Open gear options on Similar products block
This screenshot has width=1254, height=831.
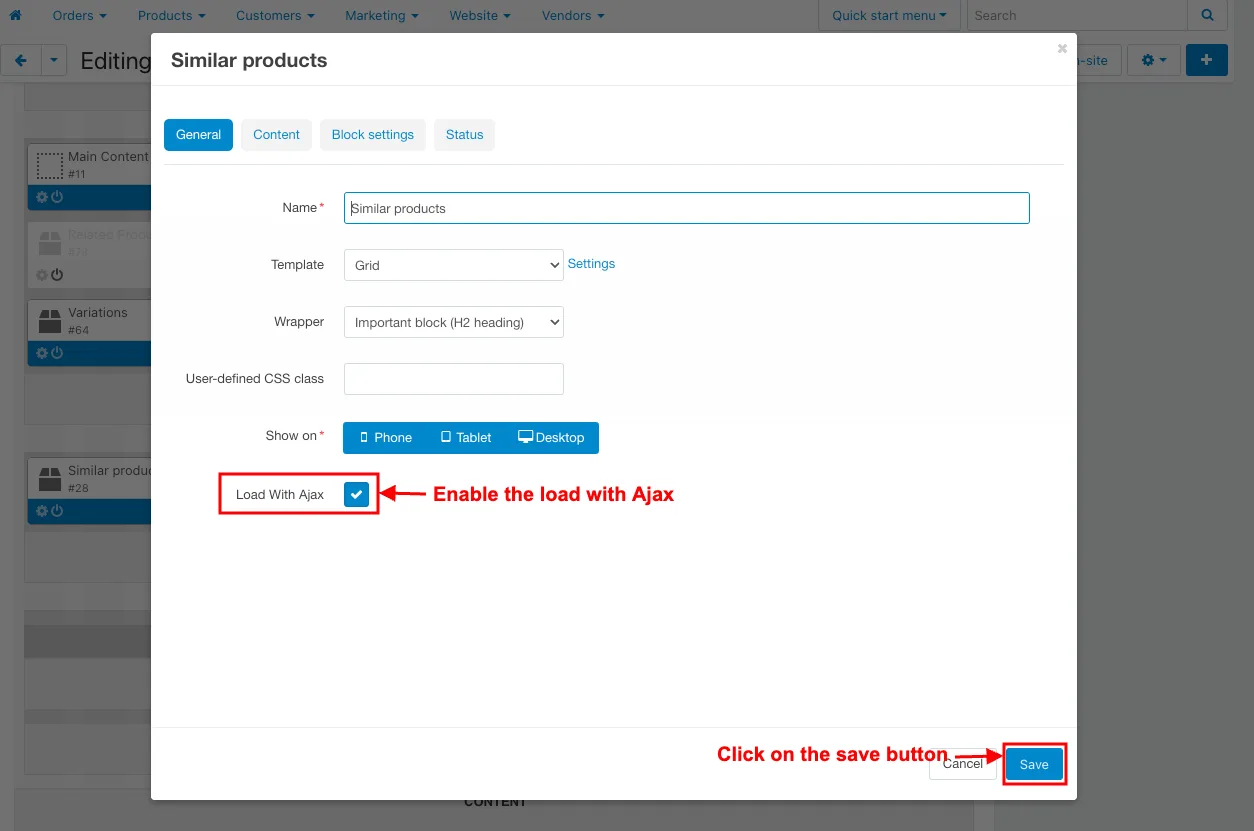(x=42, y=511)
